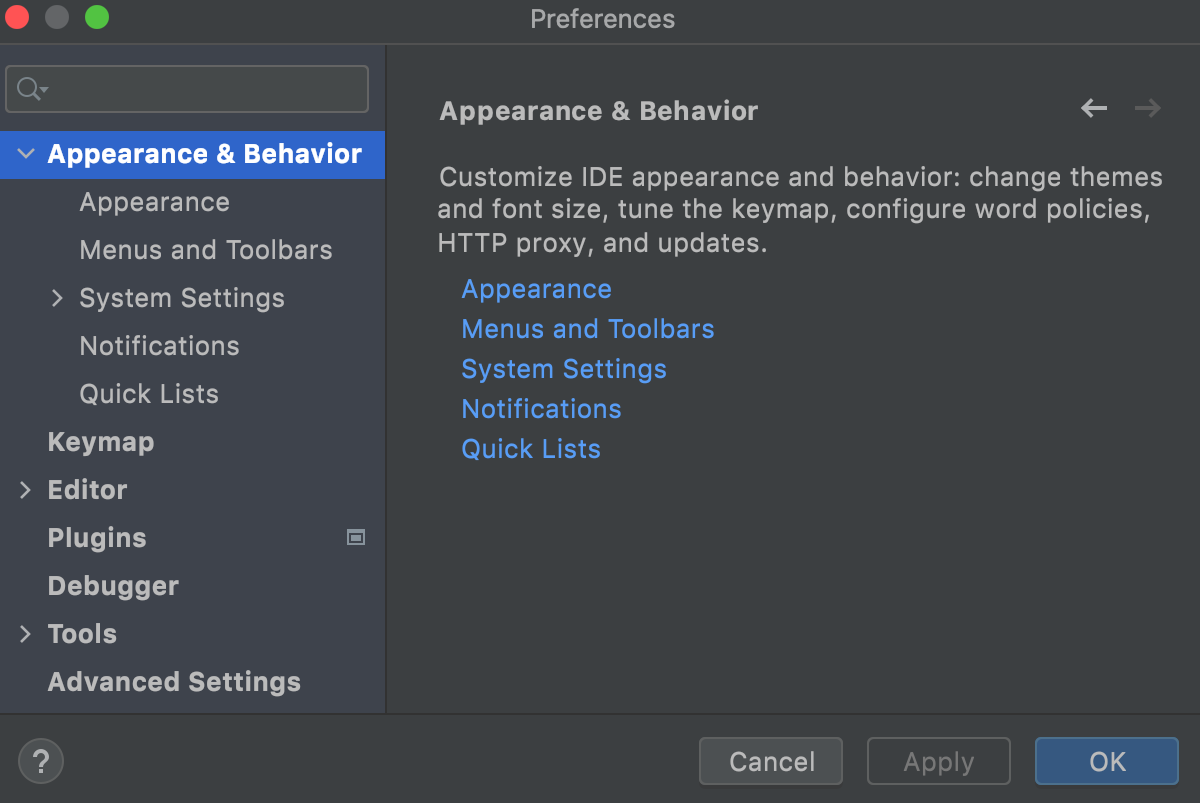This screenshot has width=1200, height=803.
Task: Collapse the Appearance & Behavior section
Action: [24, 155]
